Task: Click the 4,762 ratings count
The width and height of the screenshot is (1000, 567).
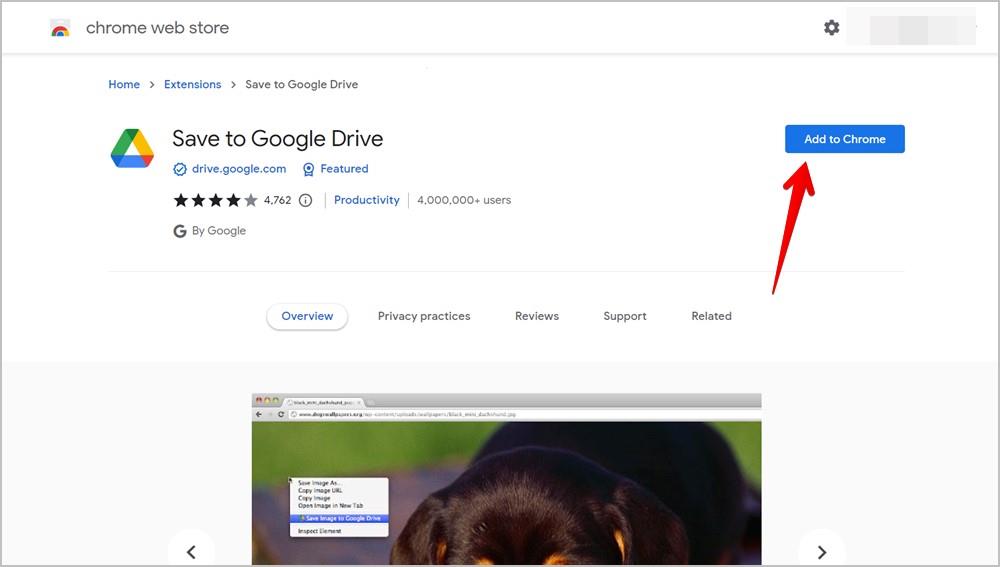Action: (x=277, y=200)
